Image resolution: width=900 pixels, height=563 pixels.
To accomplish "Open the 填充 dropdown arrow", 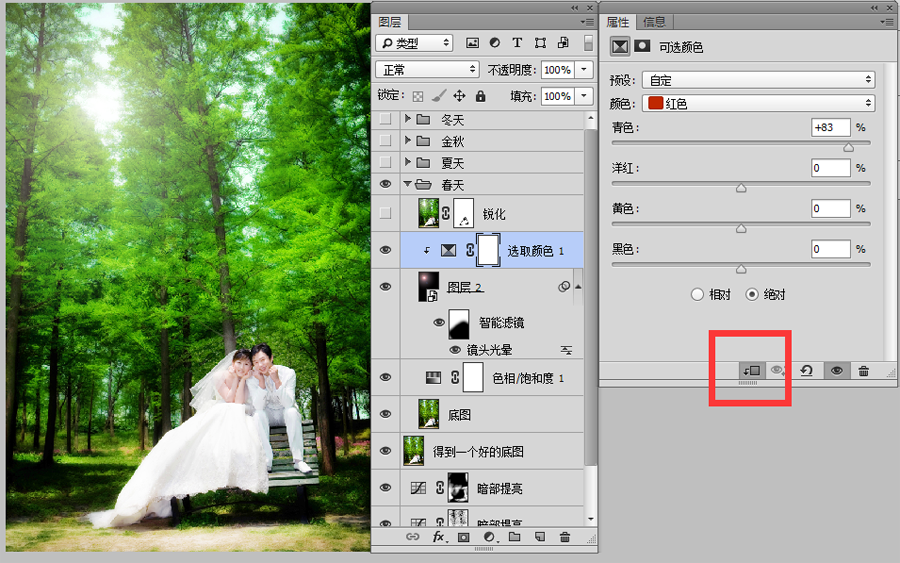I will (x=584, y=96).
